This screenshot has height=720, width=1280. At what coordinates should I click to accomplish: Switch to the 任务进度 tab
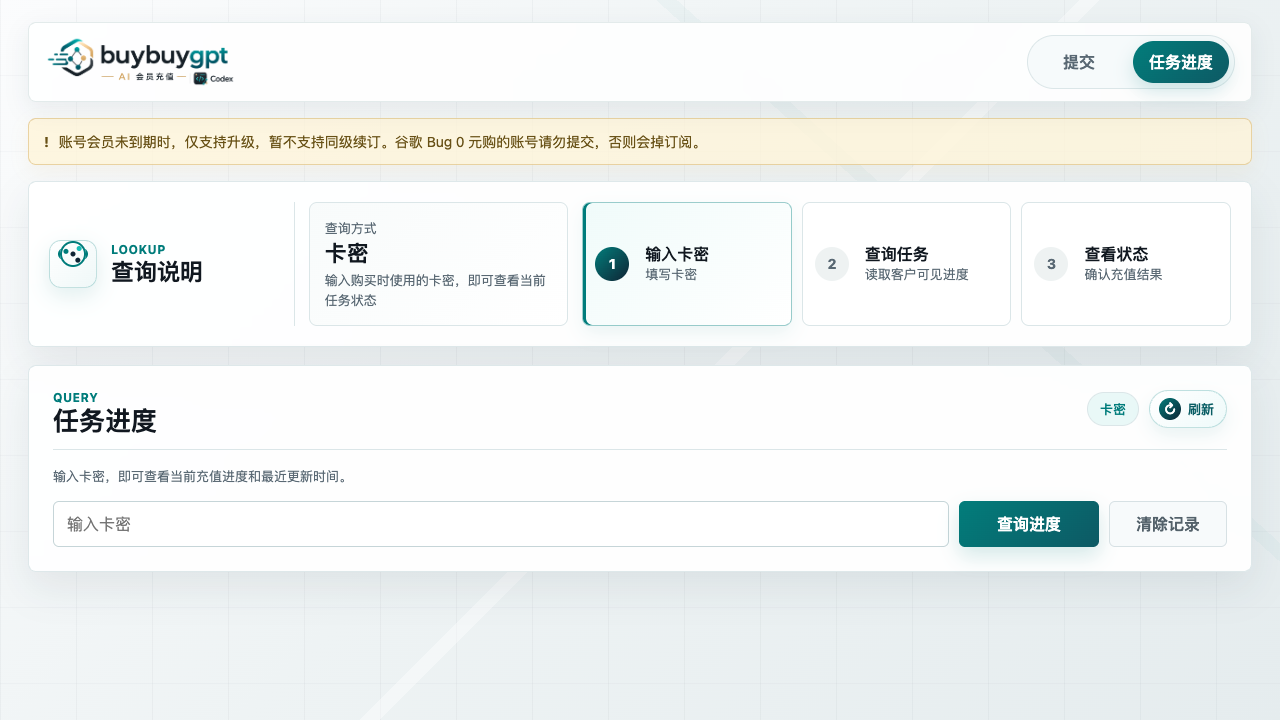pyautogui.click(x=1181, y=62)
